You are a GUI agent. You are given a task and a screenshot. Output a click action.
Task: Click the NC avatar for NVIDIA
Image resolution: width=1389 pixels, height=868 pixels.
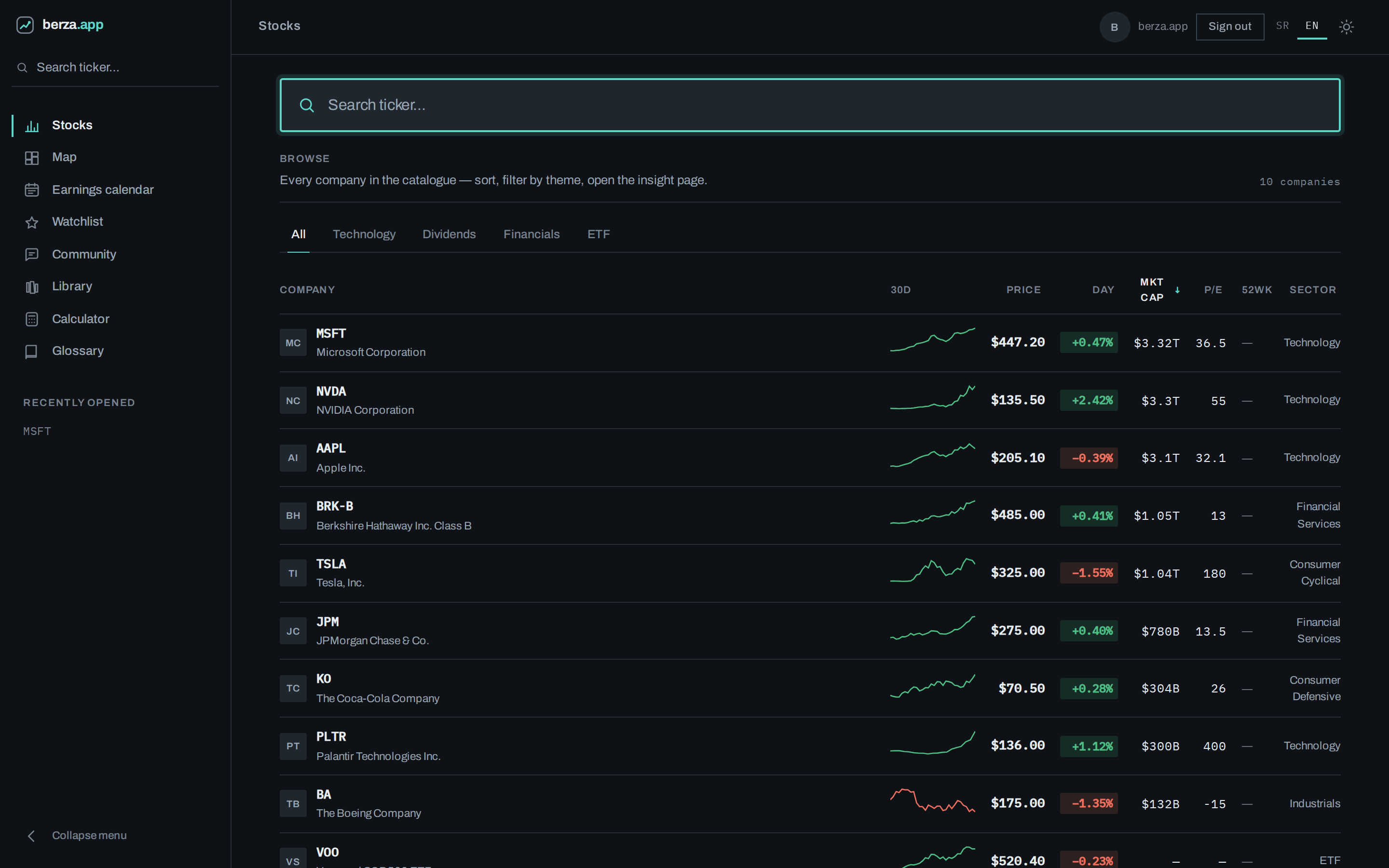coord(293,401)
